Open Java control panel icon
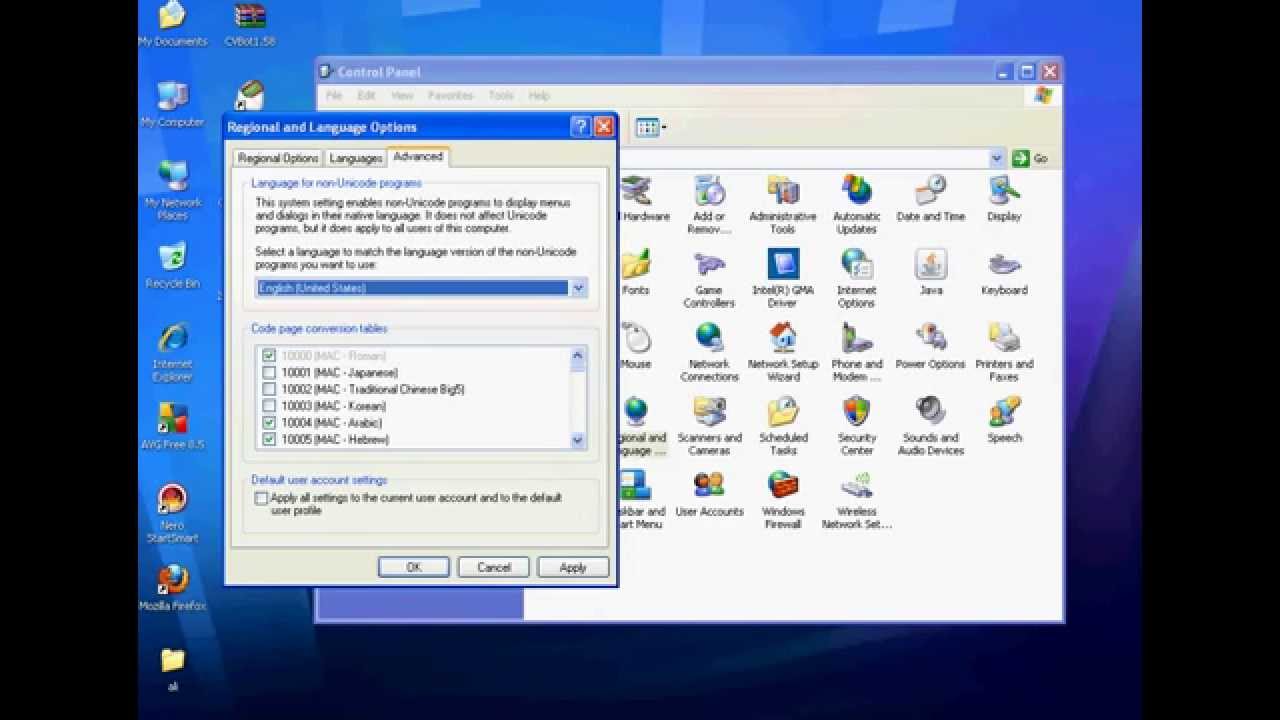1280x720 pixels. coord(931,272)
